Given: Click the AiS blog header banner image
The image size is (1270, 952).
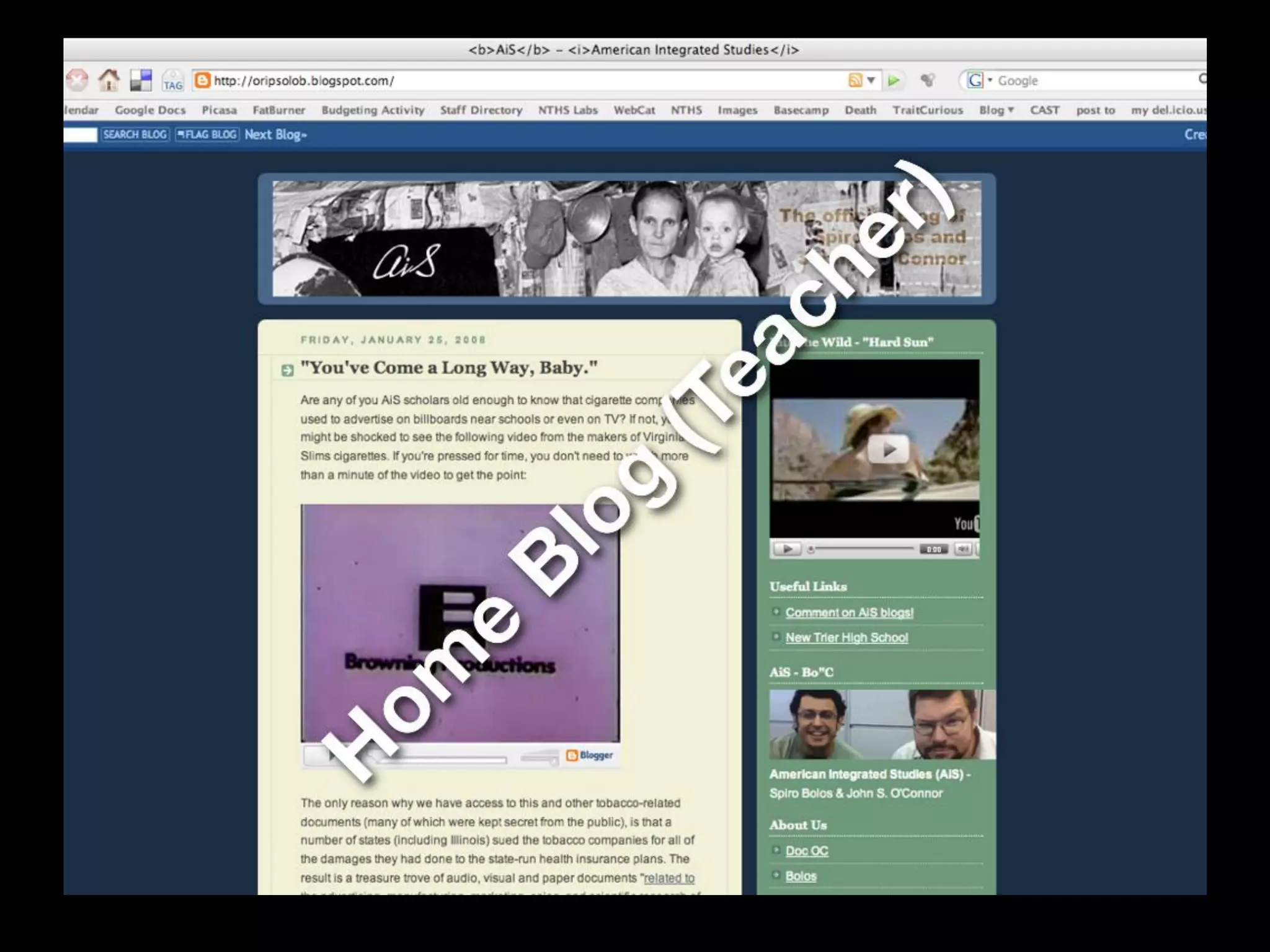Looking at the screenshot, I should [x=626, y=239].
